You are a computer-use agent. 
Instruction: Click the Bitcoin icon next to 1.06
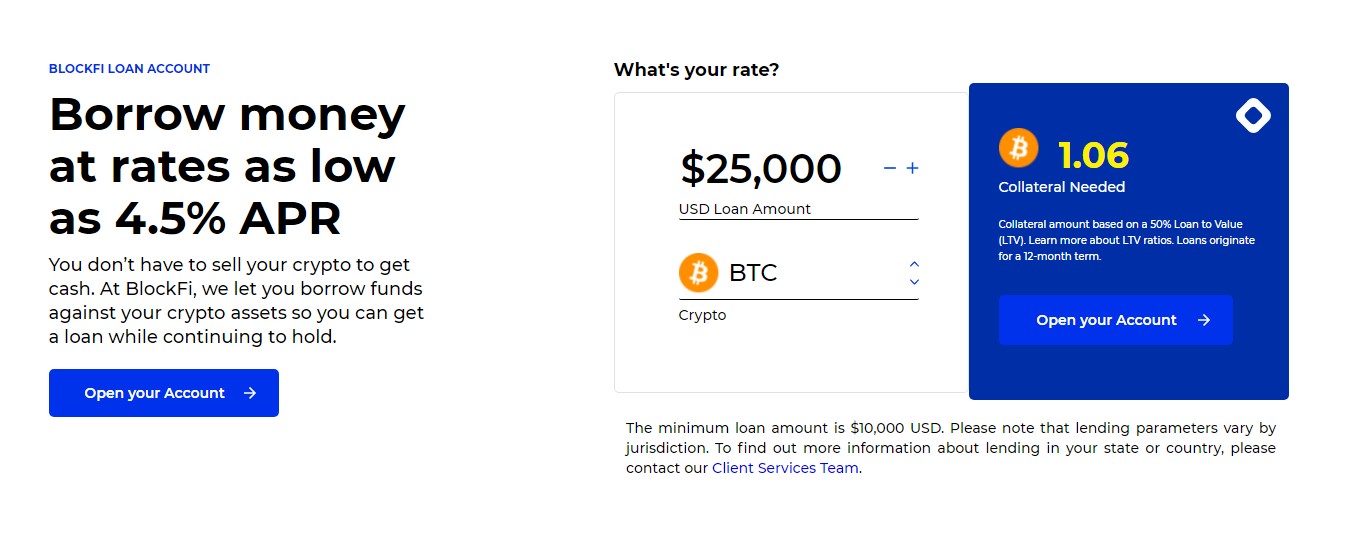(1018, 148)
